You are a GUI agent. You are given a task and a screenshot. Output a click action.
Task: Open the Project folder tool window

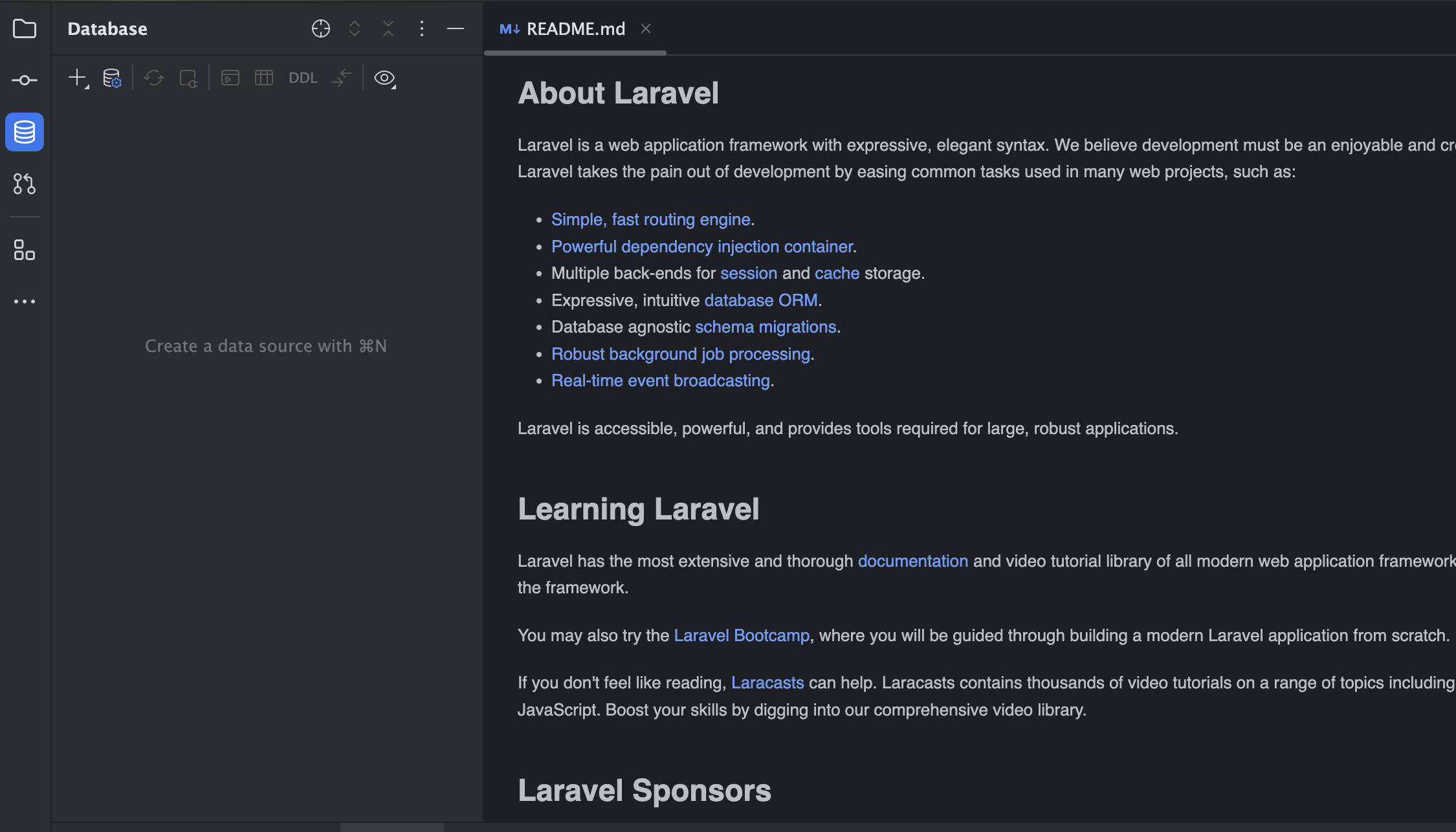[x=25, y=29]
